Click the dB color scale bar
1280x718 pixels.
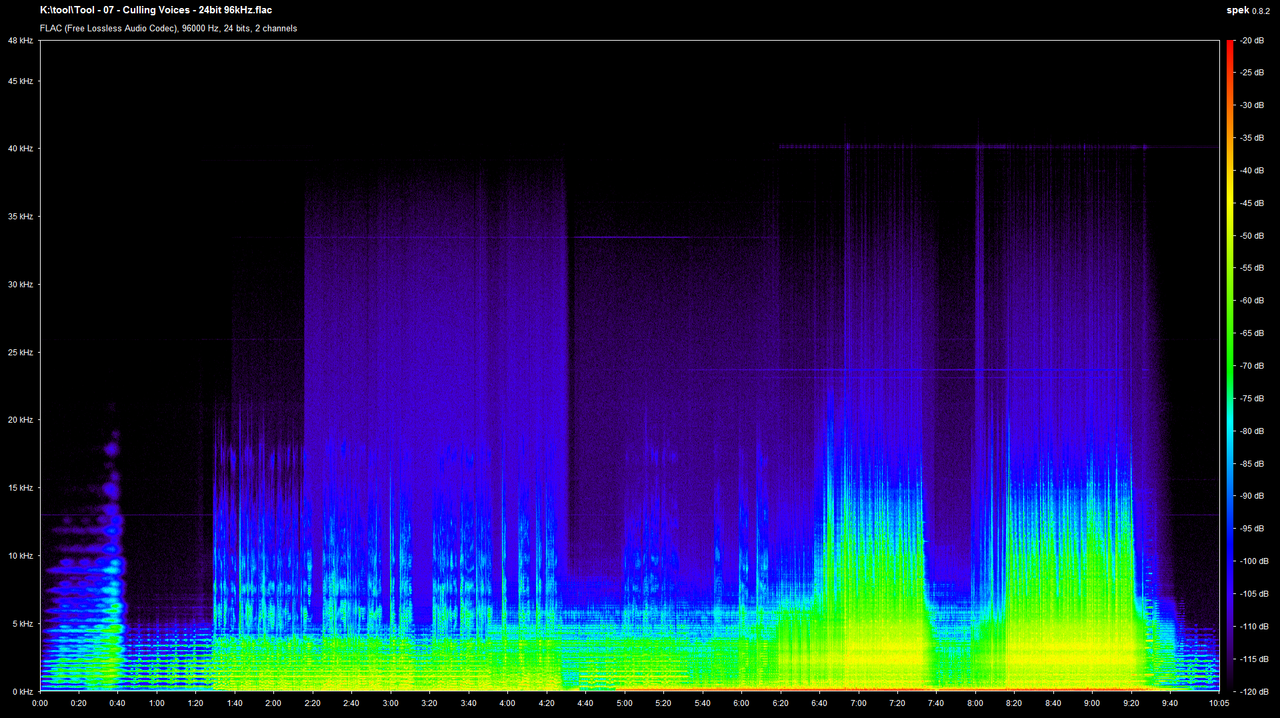tap(1230, 366)
